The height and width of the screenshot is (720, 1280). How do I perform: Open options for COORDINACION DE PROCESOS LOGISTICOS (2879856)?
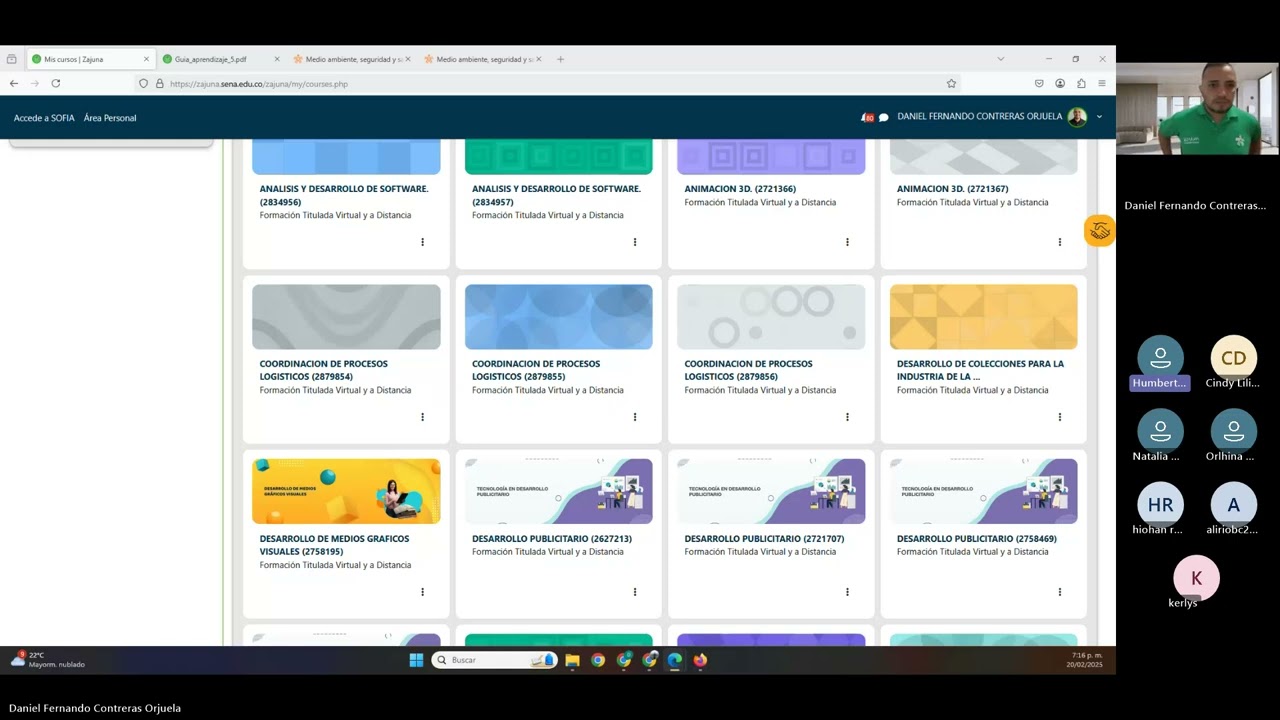click(x=847, y=417)
